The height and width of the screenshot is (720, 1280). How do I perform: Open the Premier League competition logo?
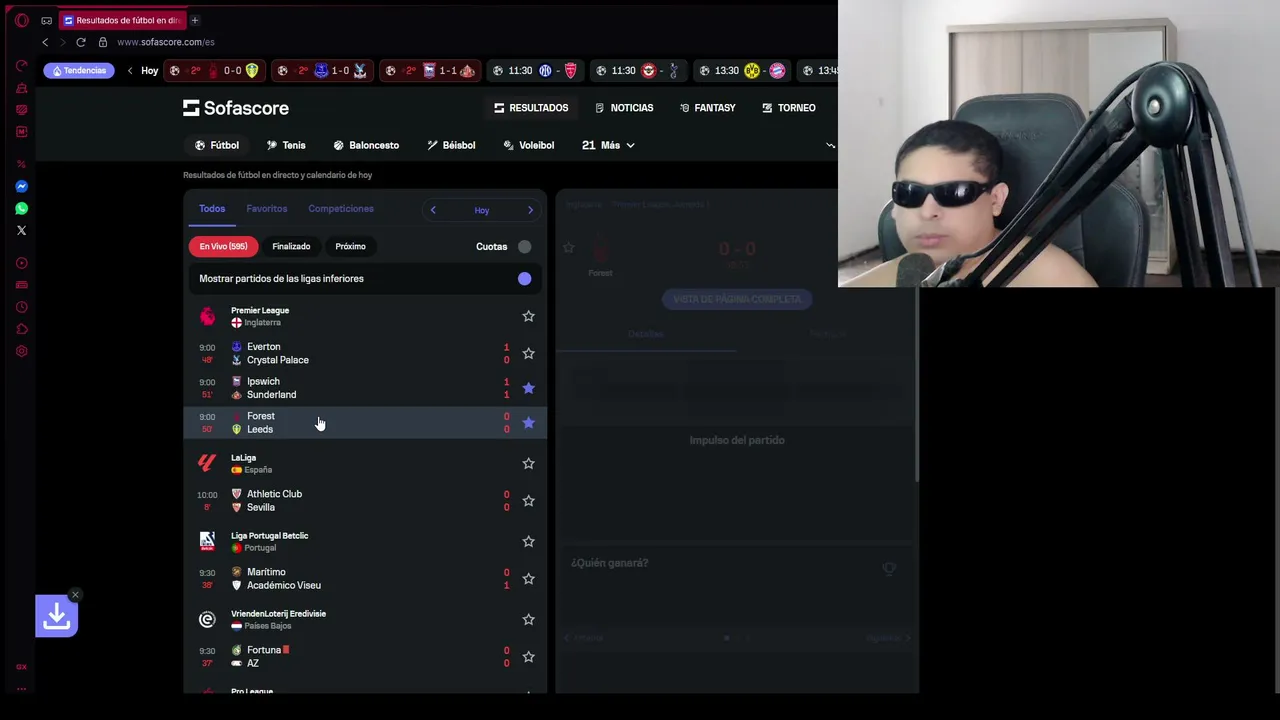pyautogui.click(x=207, y=316)
